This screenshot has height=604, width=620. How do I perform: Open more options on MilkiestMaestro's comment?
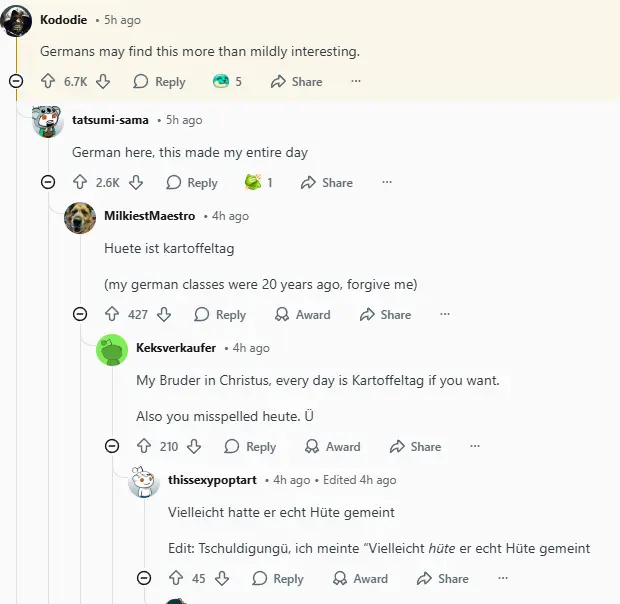445,314
